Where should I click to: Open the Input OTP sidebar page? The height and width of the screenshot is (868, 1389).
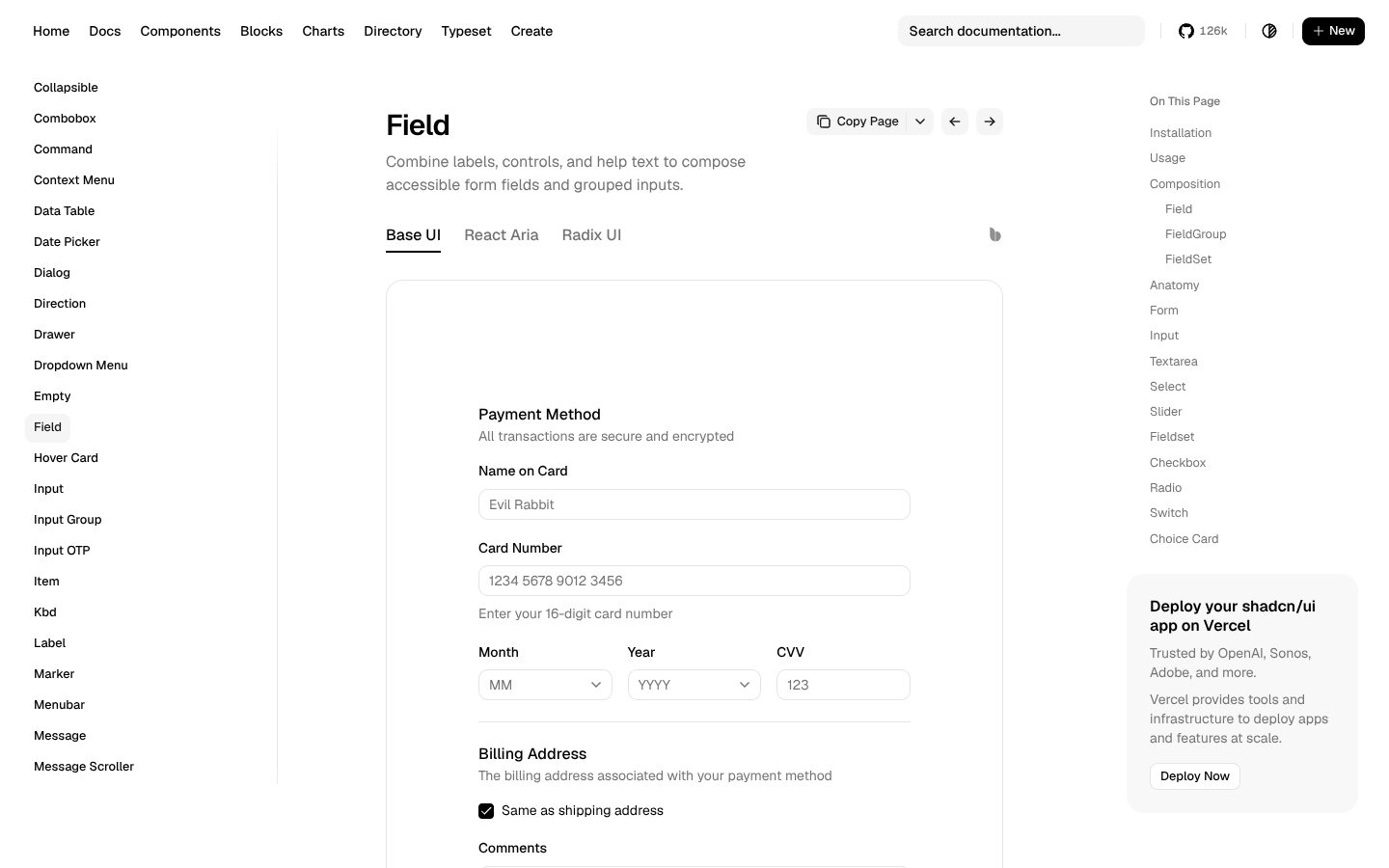(62, 551)
